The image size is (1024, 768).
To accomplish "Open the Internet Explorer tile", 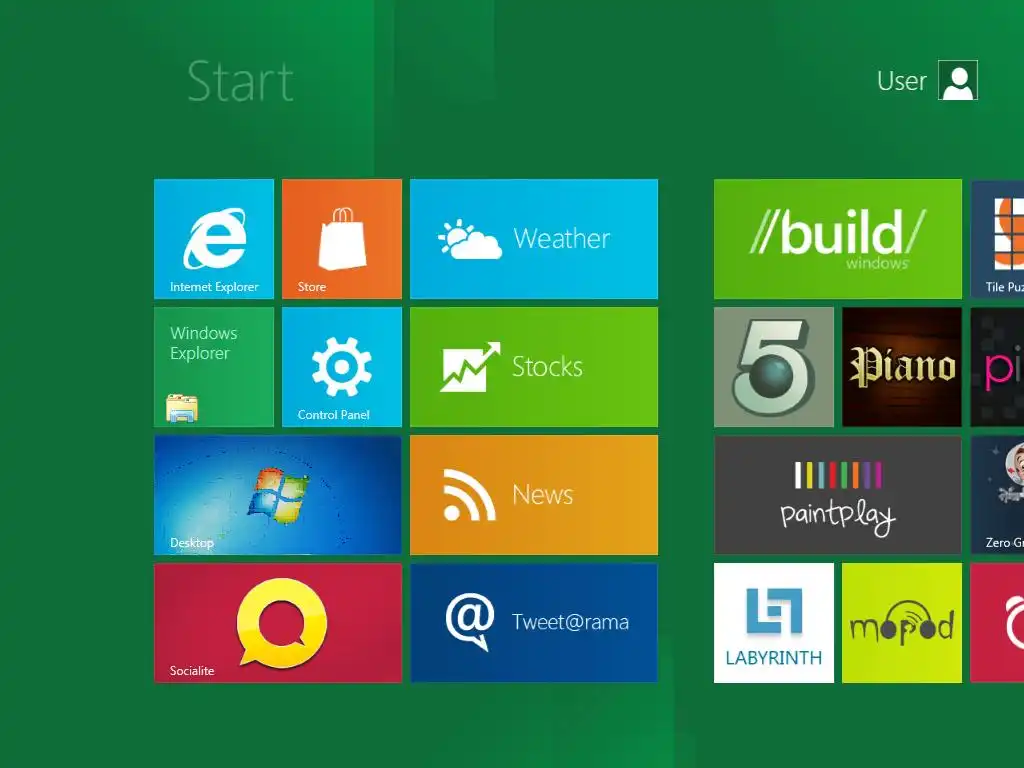I will point(214,238).
